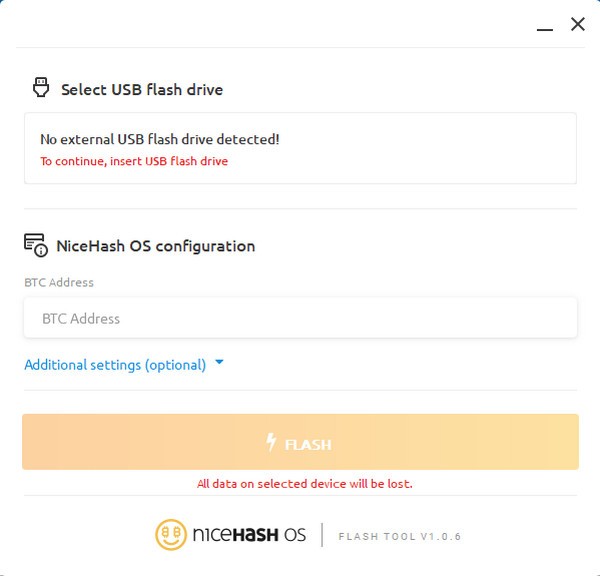The width and height of the screenshot is (600, 576).
Task: Click the red 'To continue, insert USB flash drive' text
Action: click(x=134, y=161)
